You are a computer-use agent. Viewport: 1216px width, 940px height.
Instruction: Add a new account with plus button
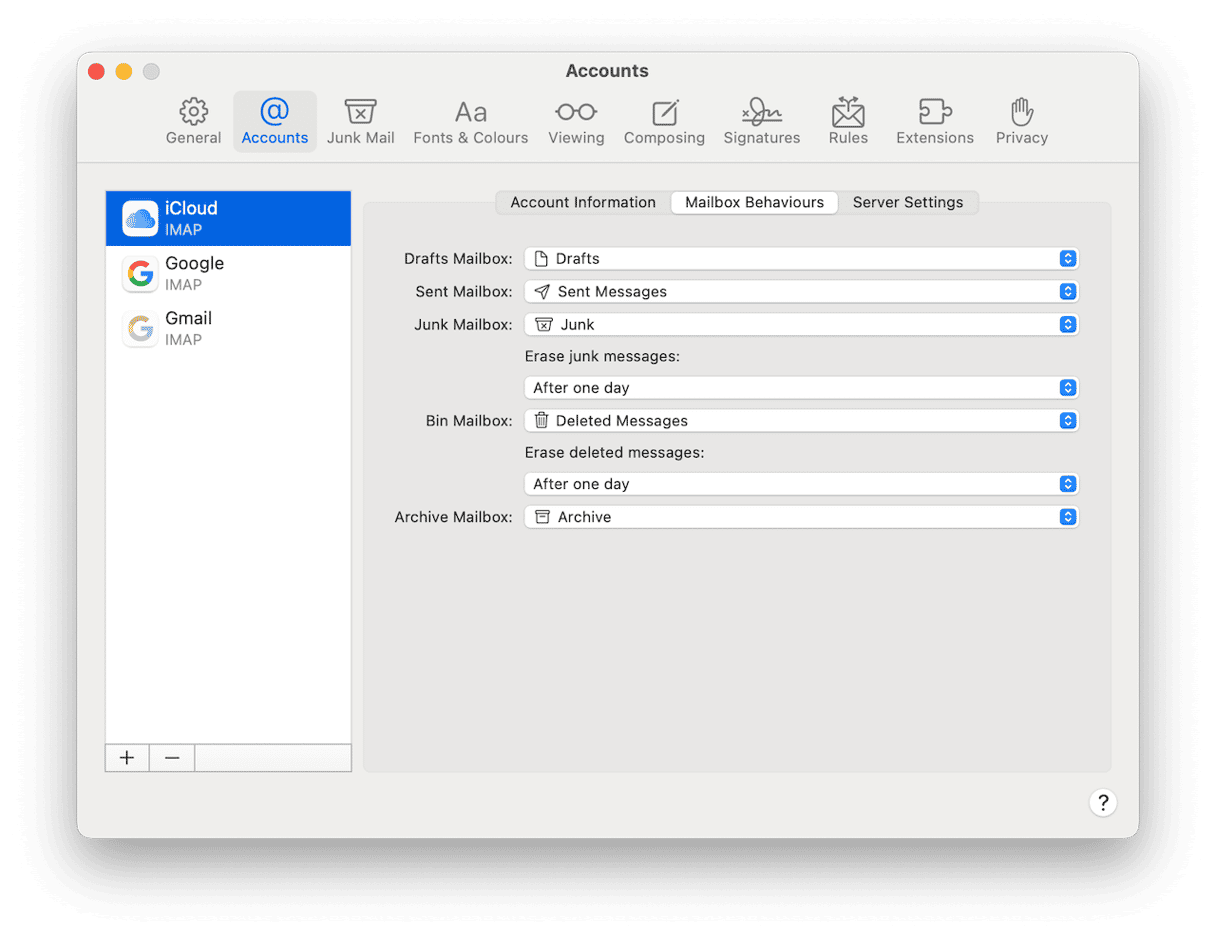(x=127, y=758)
